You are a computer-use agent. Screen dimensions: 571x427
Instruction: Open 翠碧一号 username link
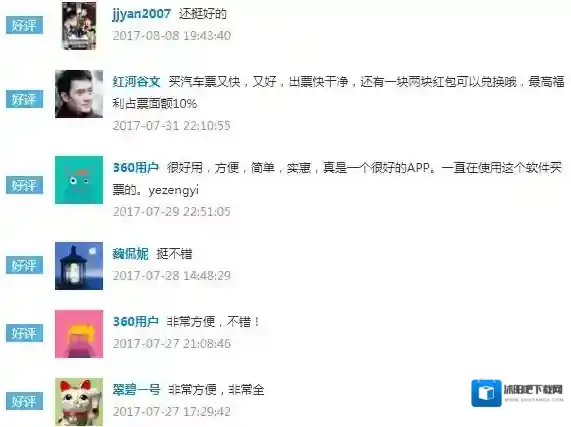coord(136,390)
